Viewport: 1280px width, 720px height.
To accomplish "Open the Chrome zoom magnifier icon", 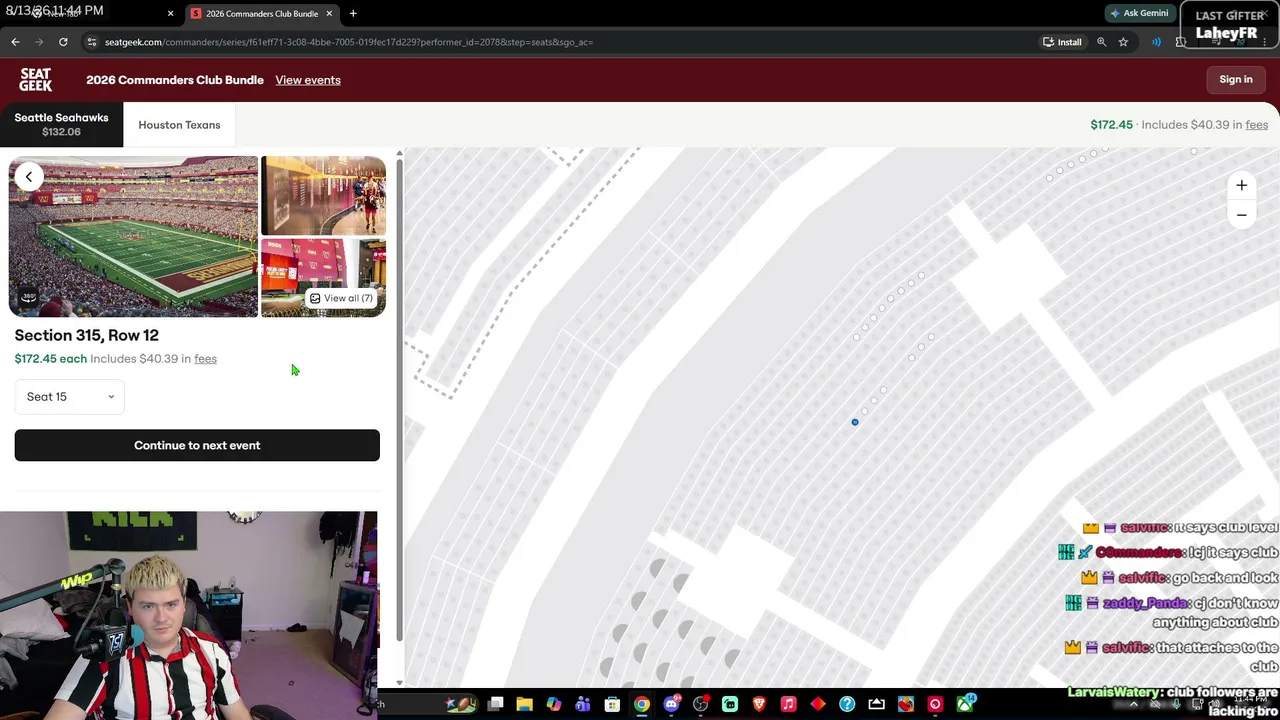I will coord(1101,42).
